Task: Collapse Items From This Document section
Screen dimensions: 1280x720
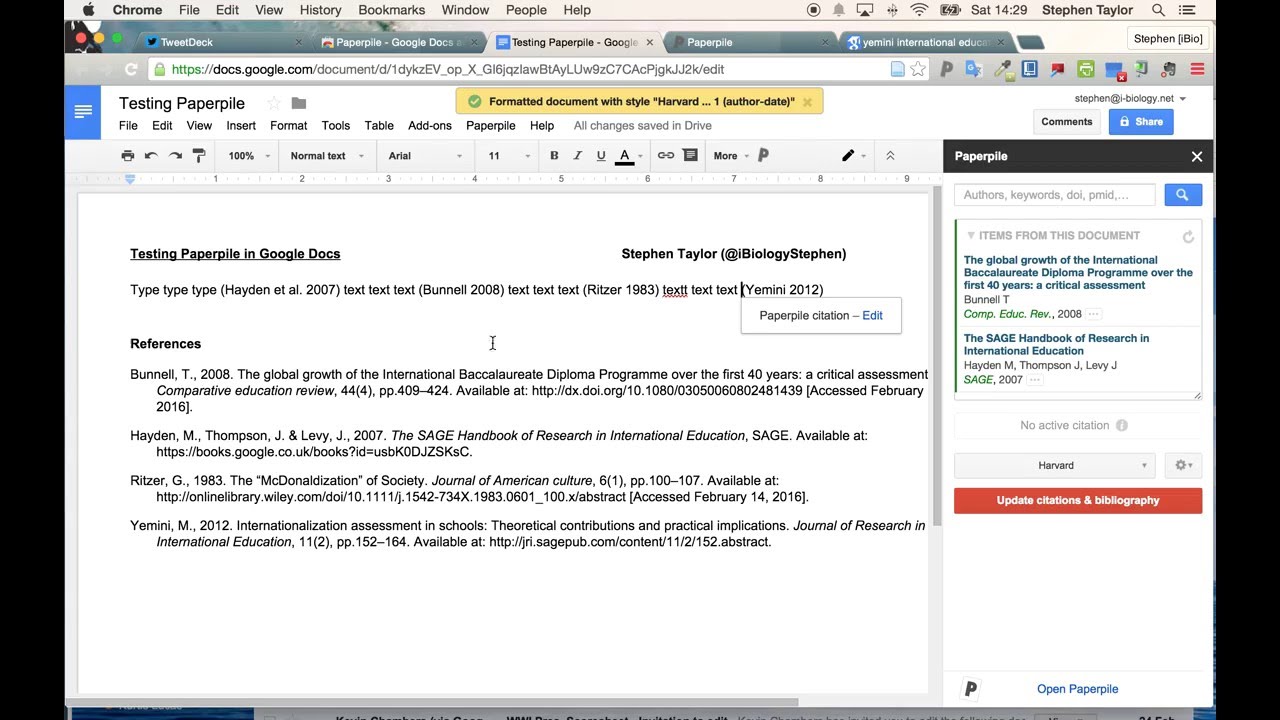Action: coord(970,236)
